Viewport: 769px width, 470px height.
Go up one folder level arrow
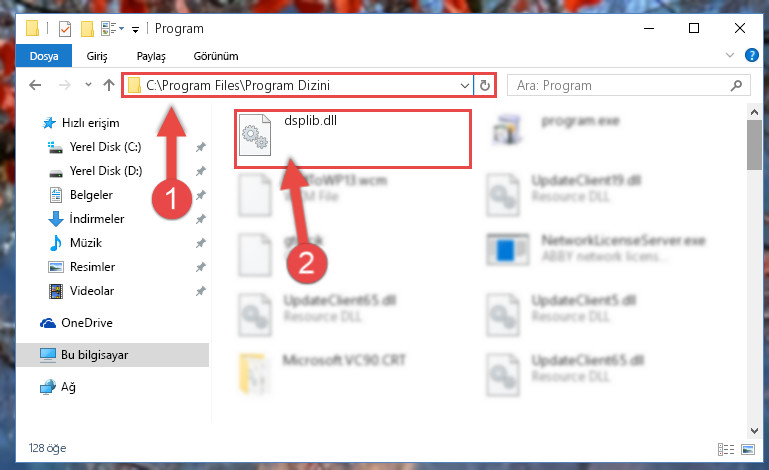coord(109,85)
